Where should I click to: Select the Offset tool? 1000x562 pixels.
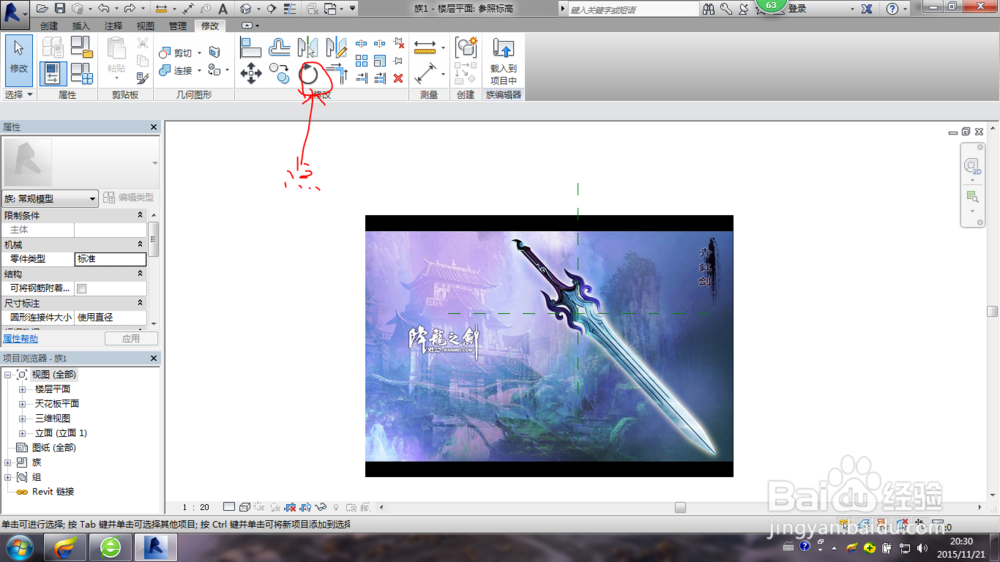point(279,47)
